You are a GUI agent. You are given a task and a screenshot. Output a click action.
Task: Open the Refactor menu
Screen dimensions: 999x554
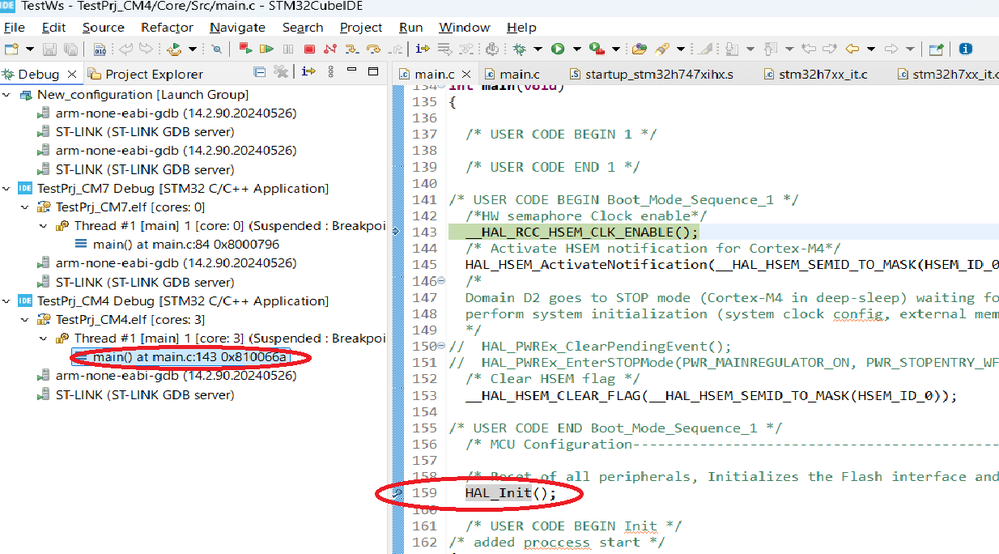coord(167,27)
